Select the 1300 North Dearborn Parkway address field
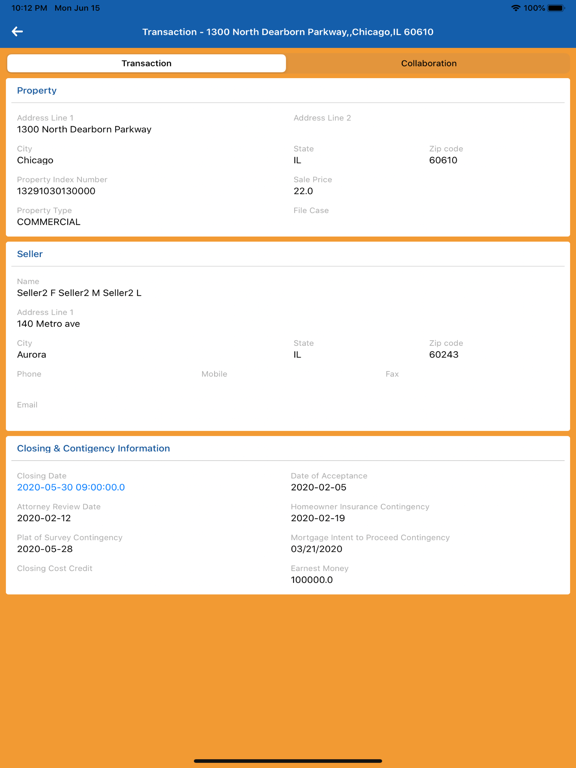The height and width of the screenshot is (768, 576). pyautogui.click(x=84, y=129)
